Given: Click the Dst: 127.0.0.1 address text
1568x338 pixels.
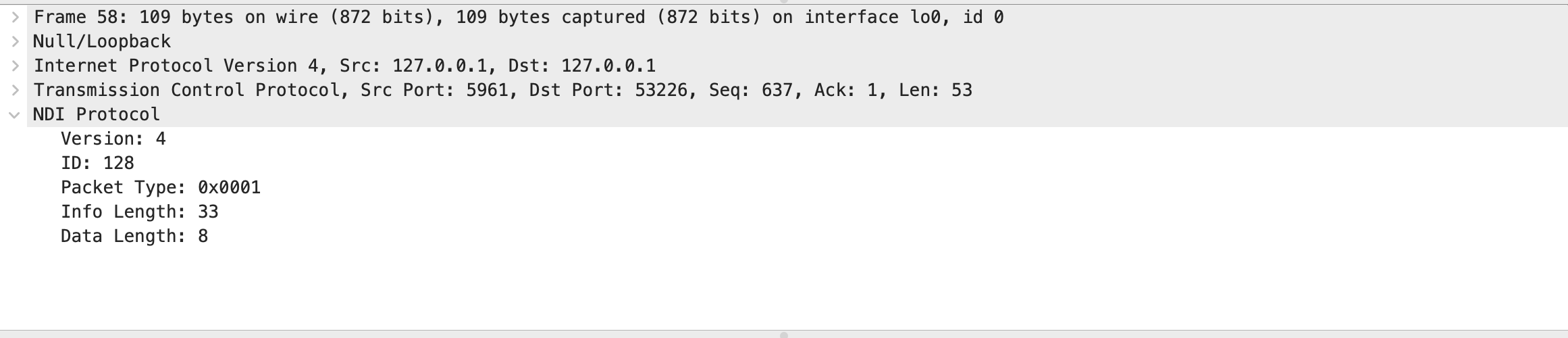Looking at the screenshot, I should [x=581, y=66].
